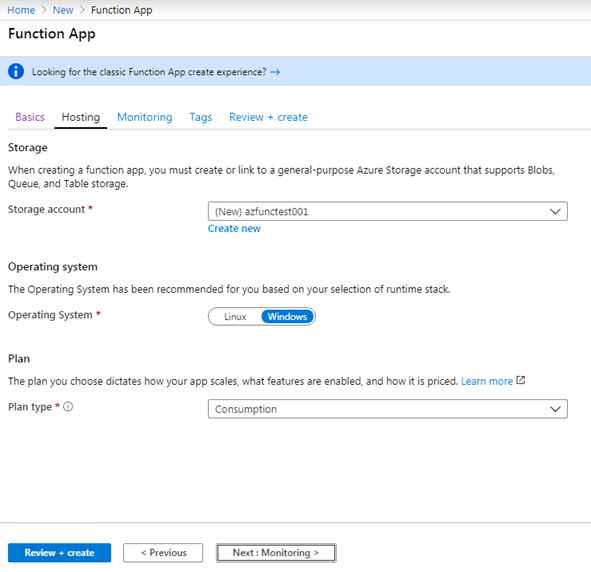Go back with the Previous button
Image resolution: width=591 pixels, height=572 pixels.
point(163,552)
